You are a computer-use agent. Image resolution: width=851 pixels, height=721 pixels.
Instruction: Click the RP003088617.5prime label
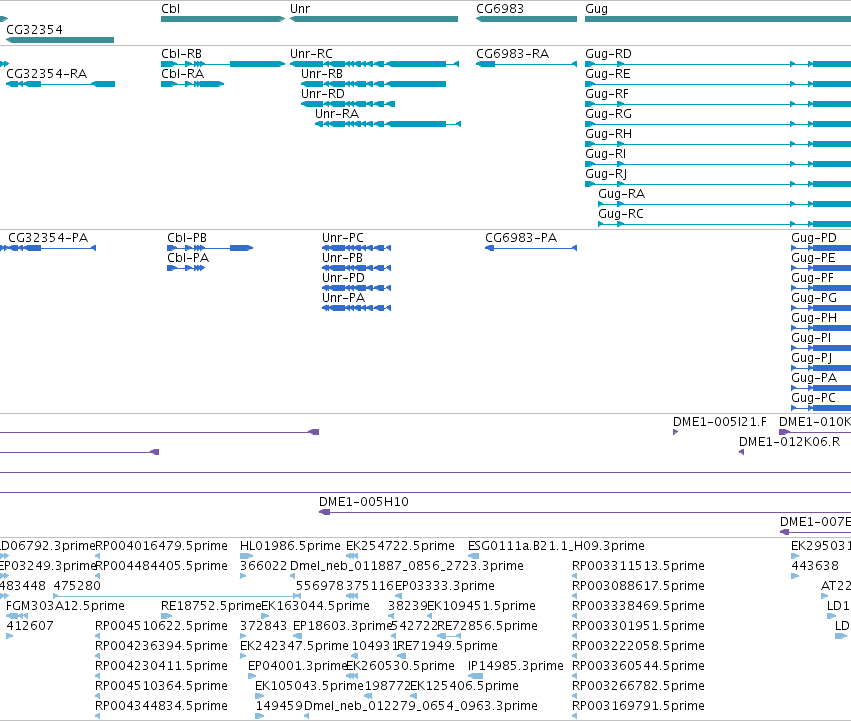point(638,586)
